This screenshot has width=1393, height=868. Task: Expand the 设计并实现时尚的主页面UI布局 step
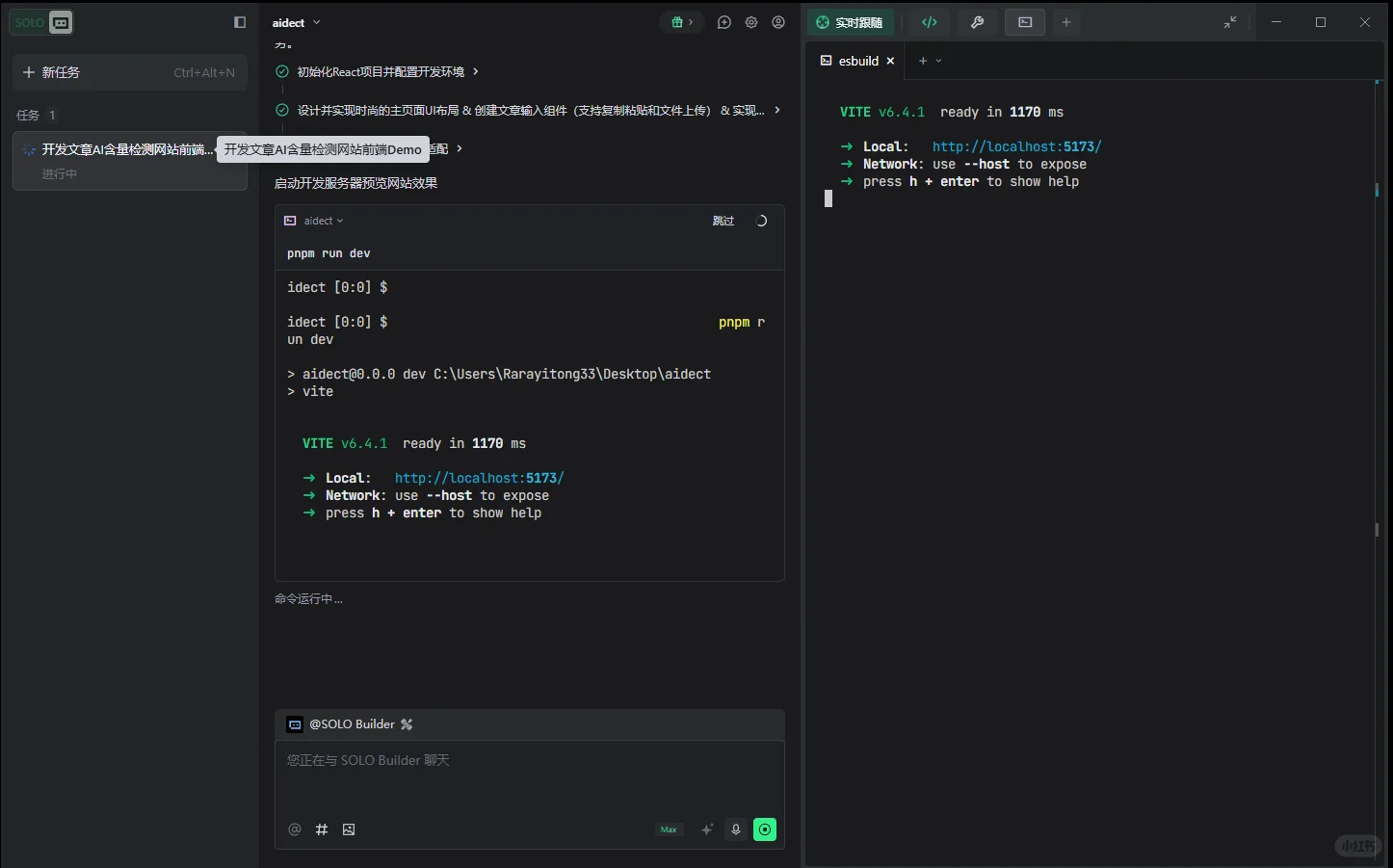point(528,110)
